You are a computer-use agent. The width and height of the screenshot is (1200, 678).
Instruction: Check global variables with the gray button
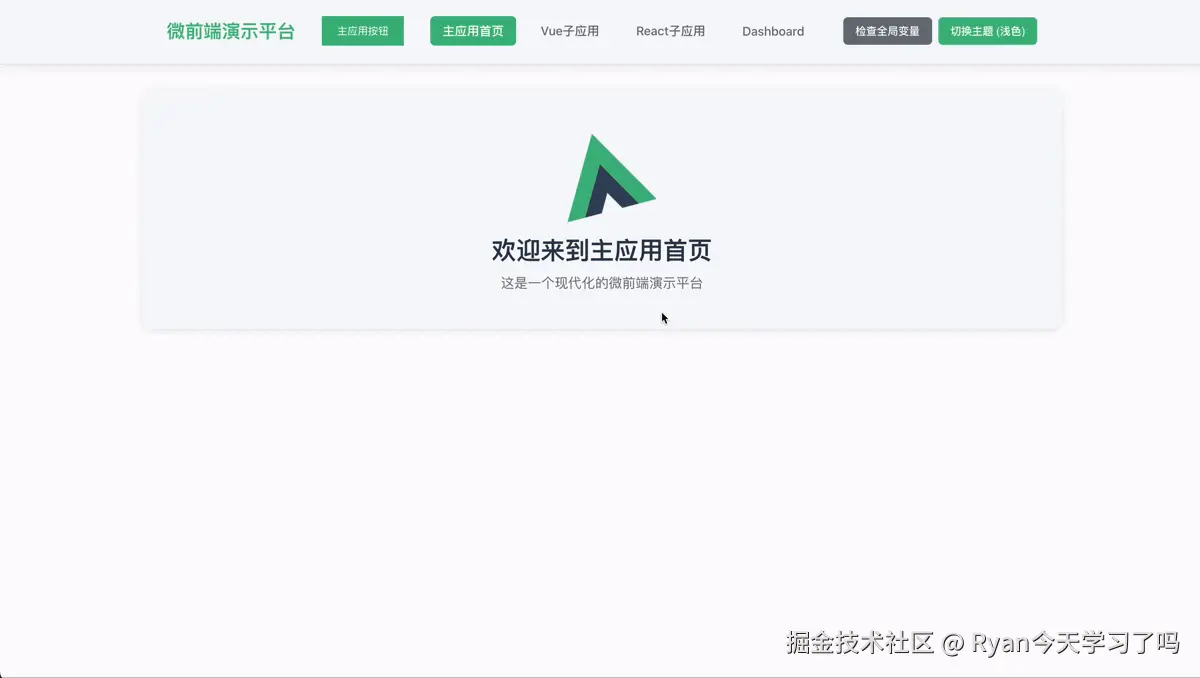pos(887,31)
